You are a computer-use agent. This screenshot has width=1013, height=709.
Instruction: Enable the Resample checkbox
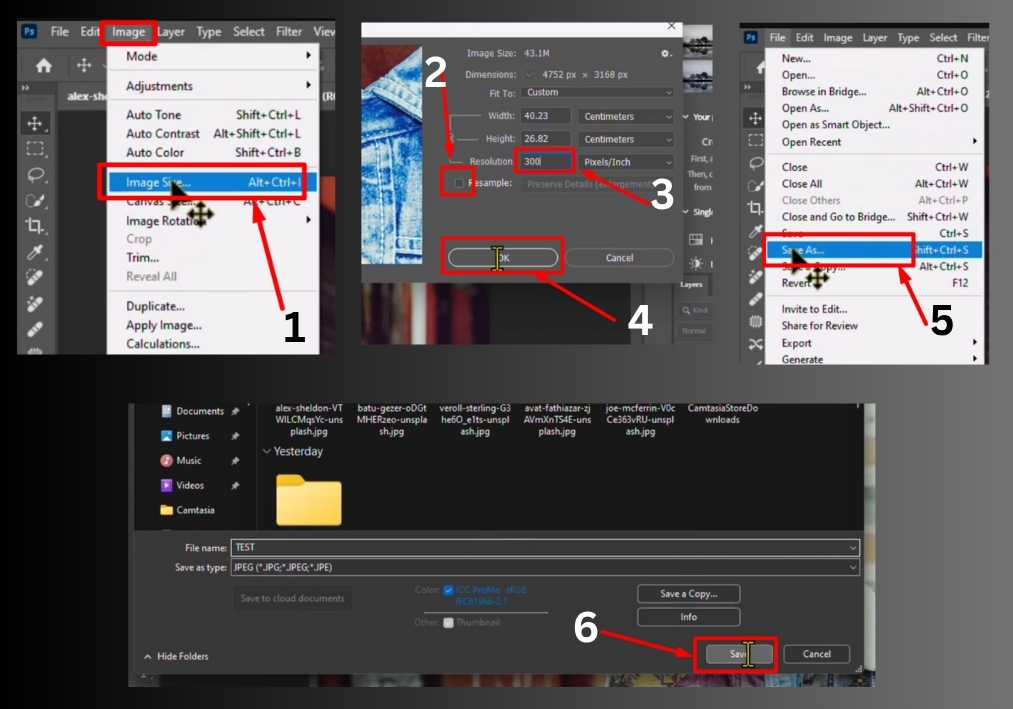tap(459, 183)
